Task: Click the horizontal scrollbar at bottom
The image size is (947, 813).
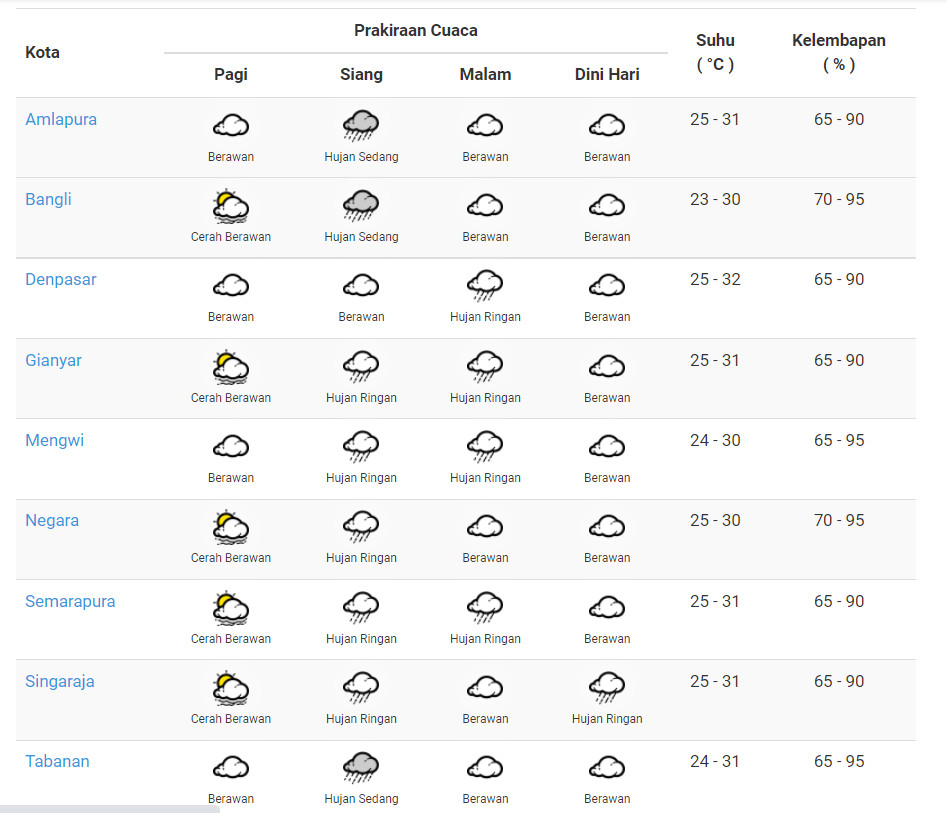Action: tap(110, 809)
